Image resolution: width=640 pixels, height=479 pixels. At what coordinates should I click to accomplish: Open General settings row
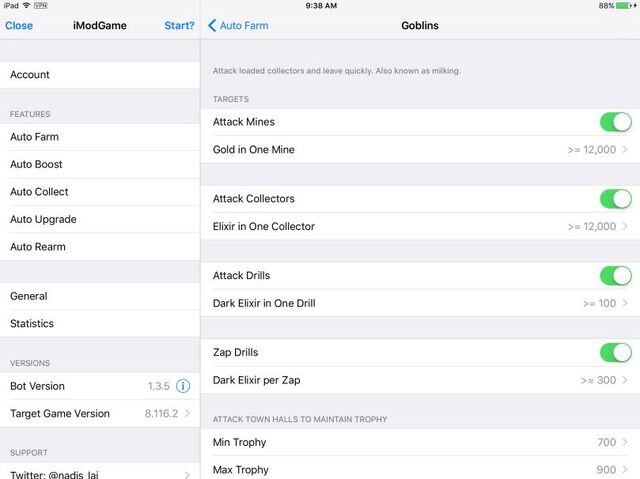[x=100, y=296]
